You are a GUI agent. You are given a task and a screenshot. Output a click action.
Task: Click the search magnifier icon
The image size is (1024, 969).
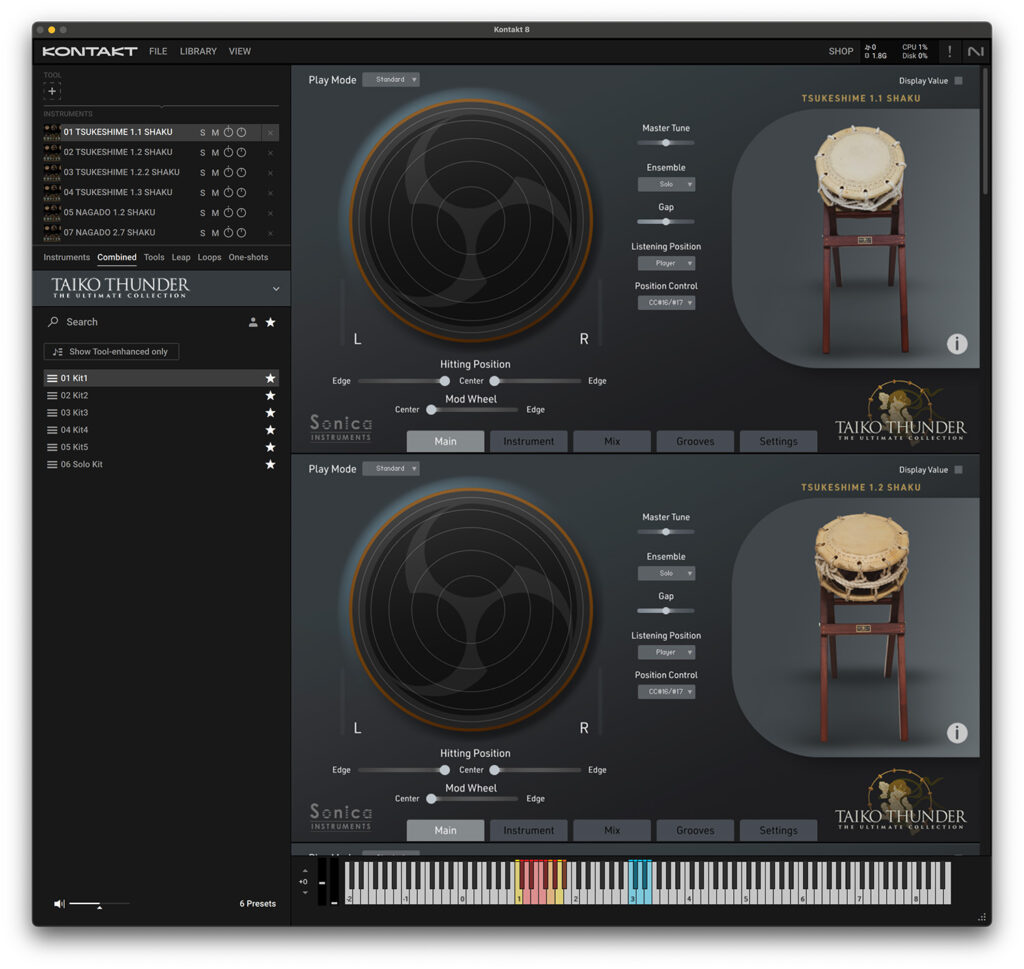(54, 322)
